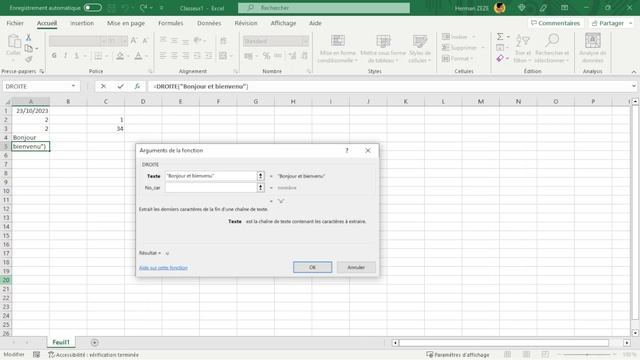Click the fill color bucket swatch
640x360 pixels.
coord(120,56)
